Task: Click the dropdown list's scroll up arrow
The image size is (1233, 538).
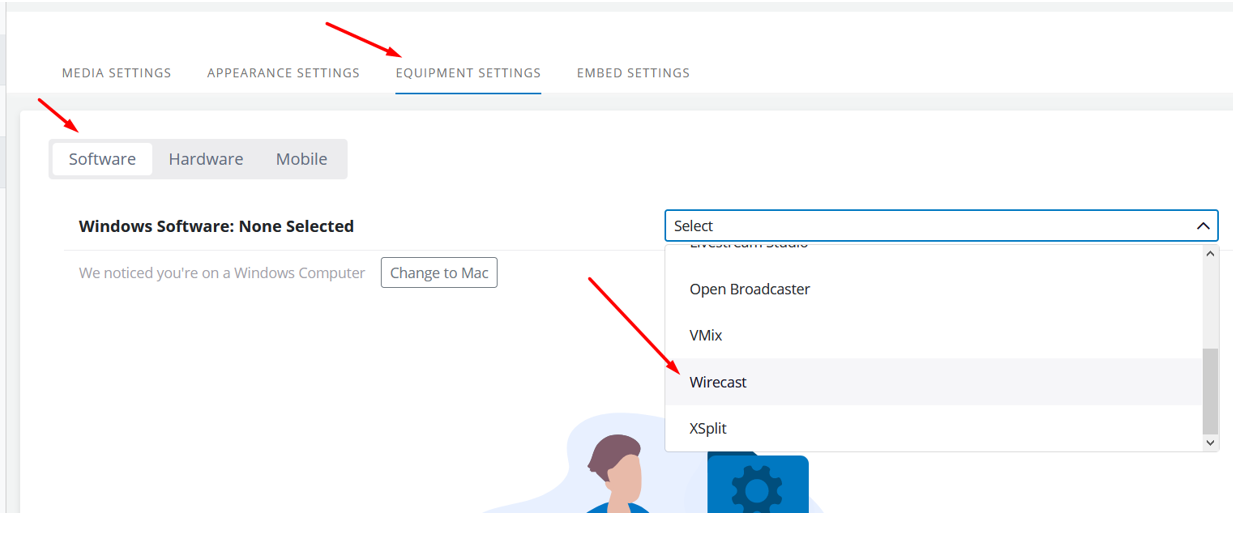Action: (x=1210, y=254)
